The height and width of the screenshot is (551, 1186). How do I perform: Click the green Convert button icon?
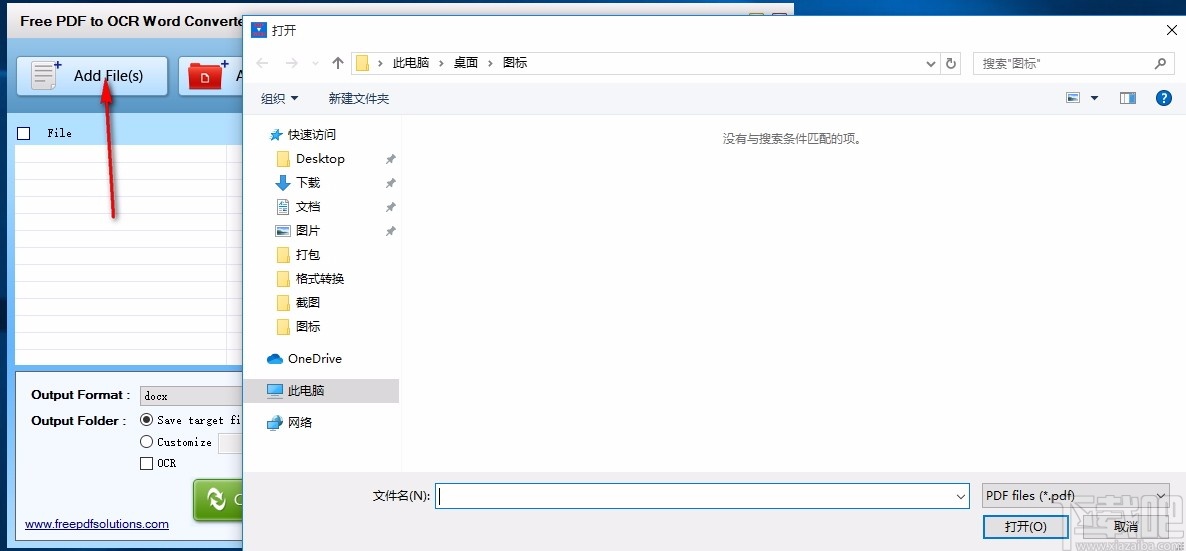pyautogui.click(x=217, y=500)
